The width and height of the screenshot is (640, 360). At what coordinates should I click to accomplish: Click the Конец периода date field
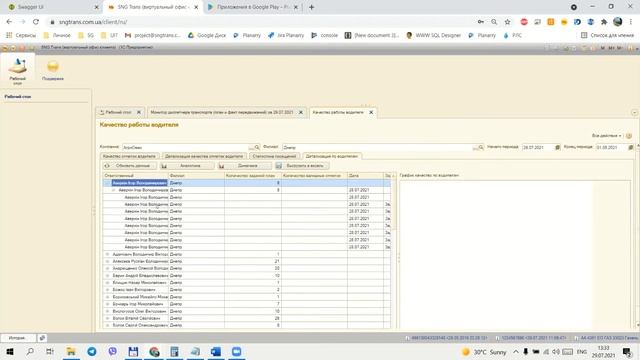click(611, 147)
